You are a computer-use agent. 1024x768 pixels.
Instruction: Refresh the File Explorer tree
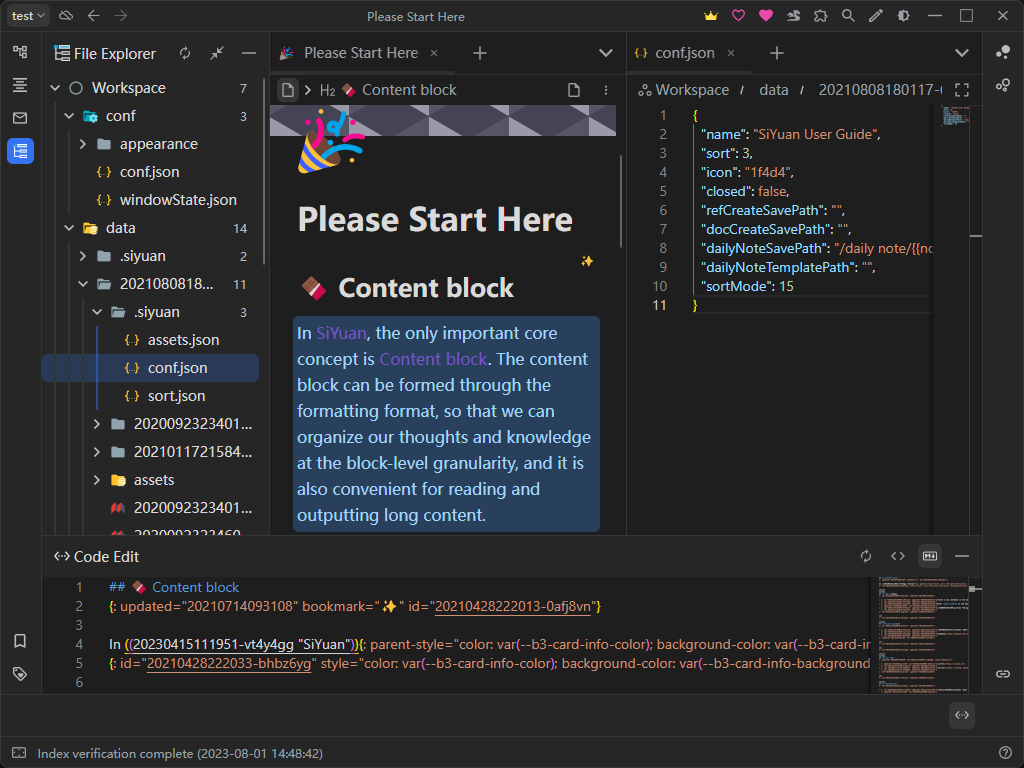point(185,53)
